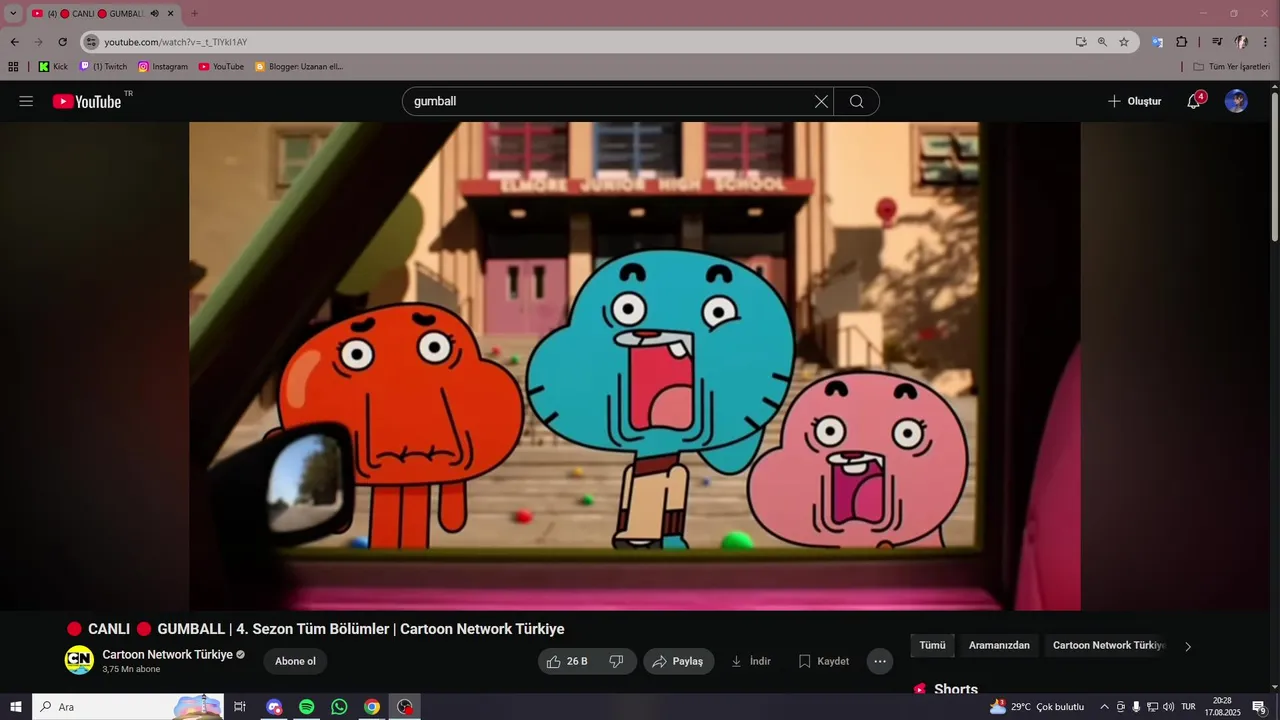Open Oluştur create button

[1135, 101]
